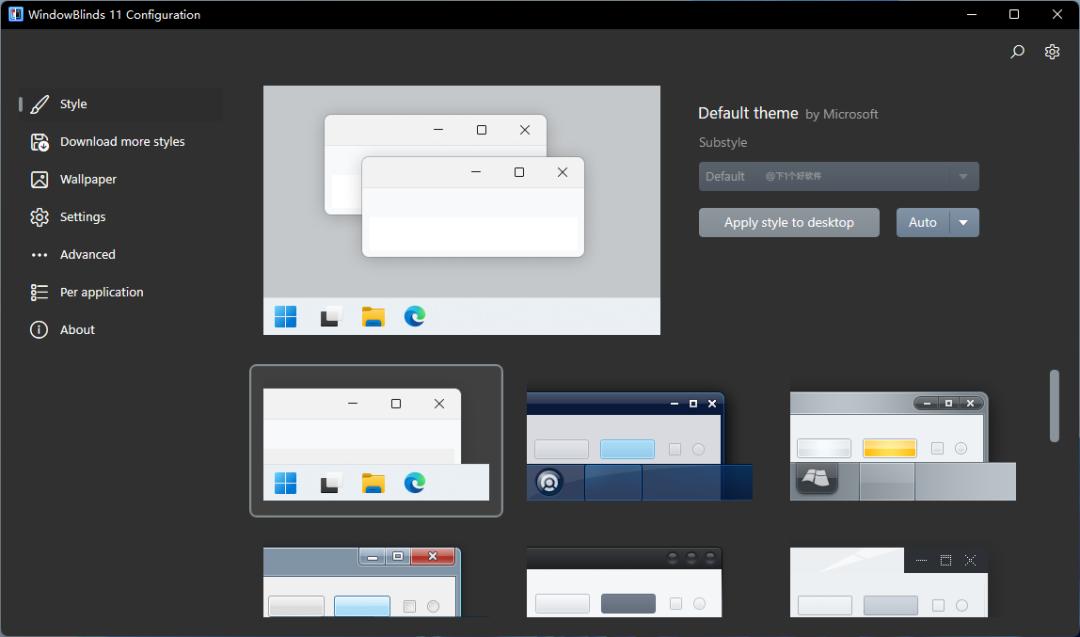Pick the style thumbnail with red close button

tap(362, 582)
